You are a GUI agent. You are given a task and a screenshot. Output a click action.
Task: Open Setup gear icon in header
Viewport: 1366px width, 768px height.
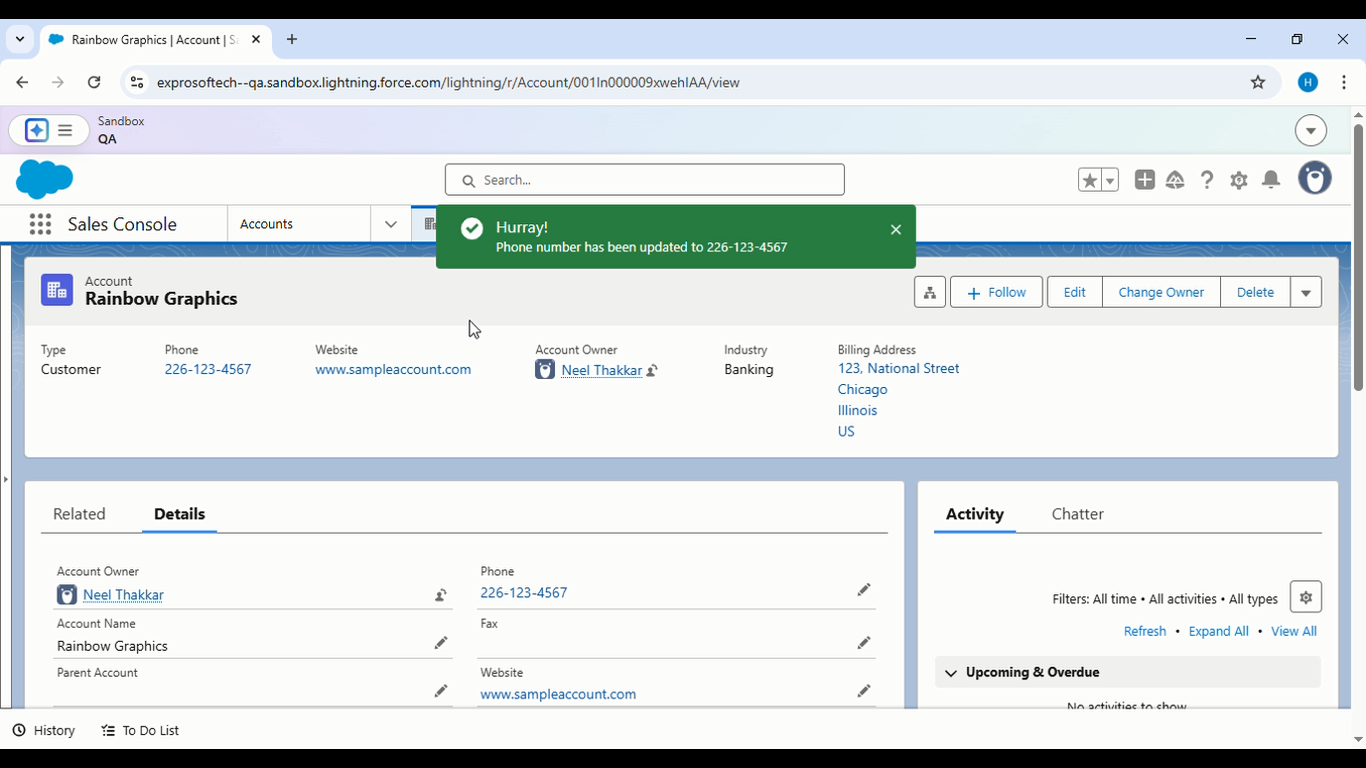tap(1239, 180)
